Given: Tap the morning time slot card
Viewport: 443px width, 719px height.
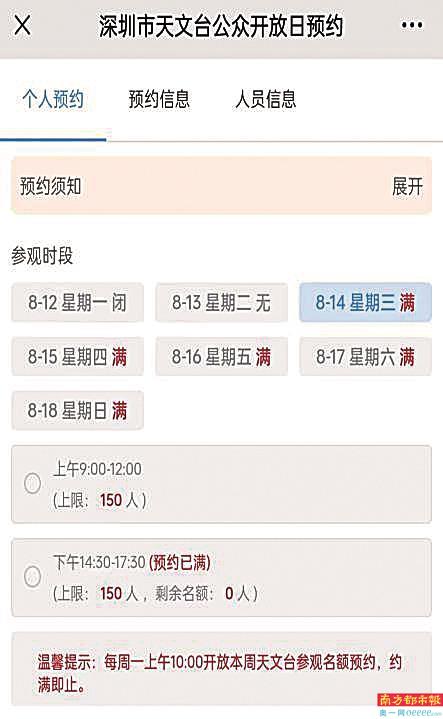Looking at the screenshot, I should point(222,484).
